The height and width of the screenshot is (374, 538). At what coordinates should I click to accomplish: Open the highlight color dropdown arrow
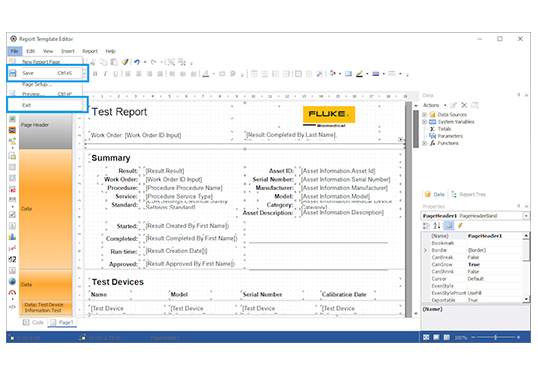tap(367, 73)
